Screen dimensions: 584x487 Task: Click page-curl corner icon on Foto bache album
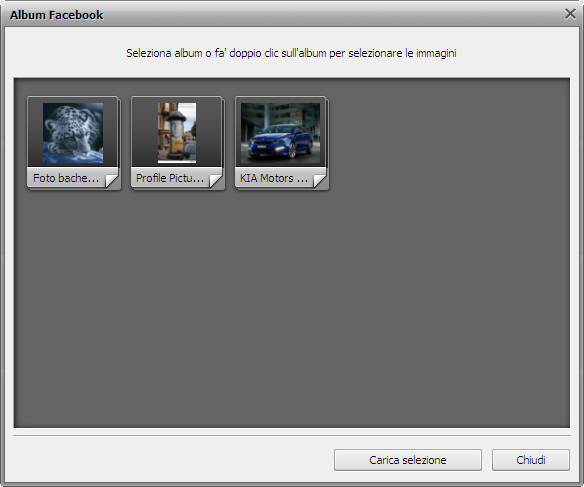[112, 181]
